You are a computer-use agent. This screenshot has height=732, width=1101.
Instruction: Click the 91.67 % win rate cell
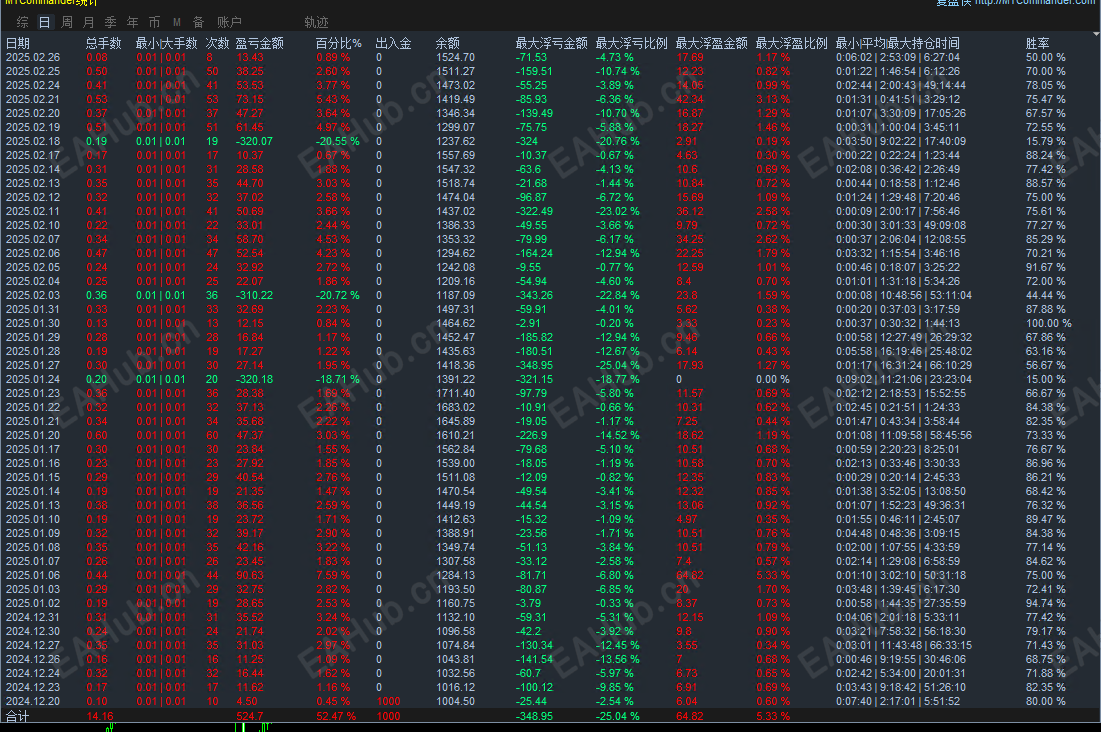(1046, 268)
